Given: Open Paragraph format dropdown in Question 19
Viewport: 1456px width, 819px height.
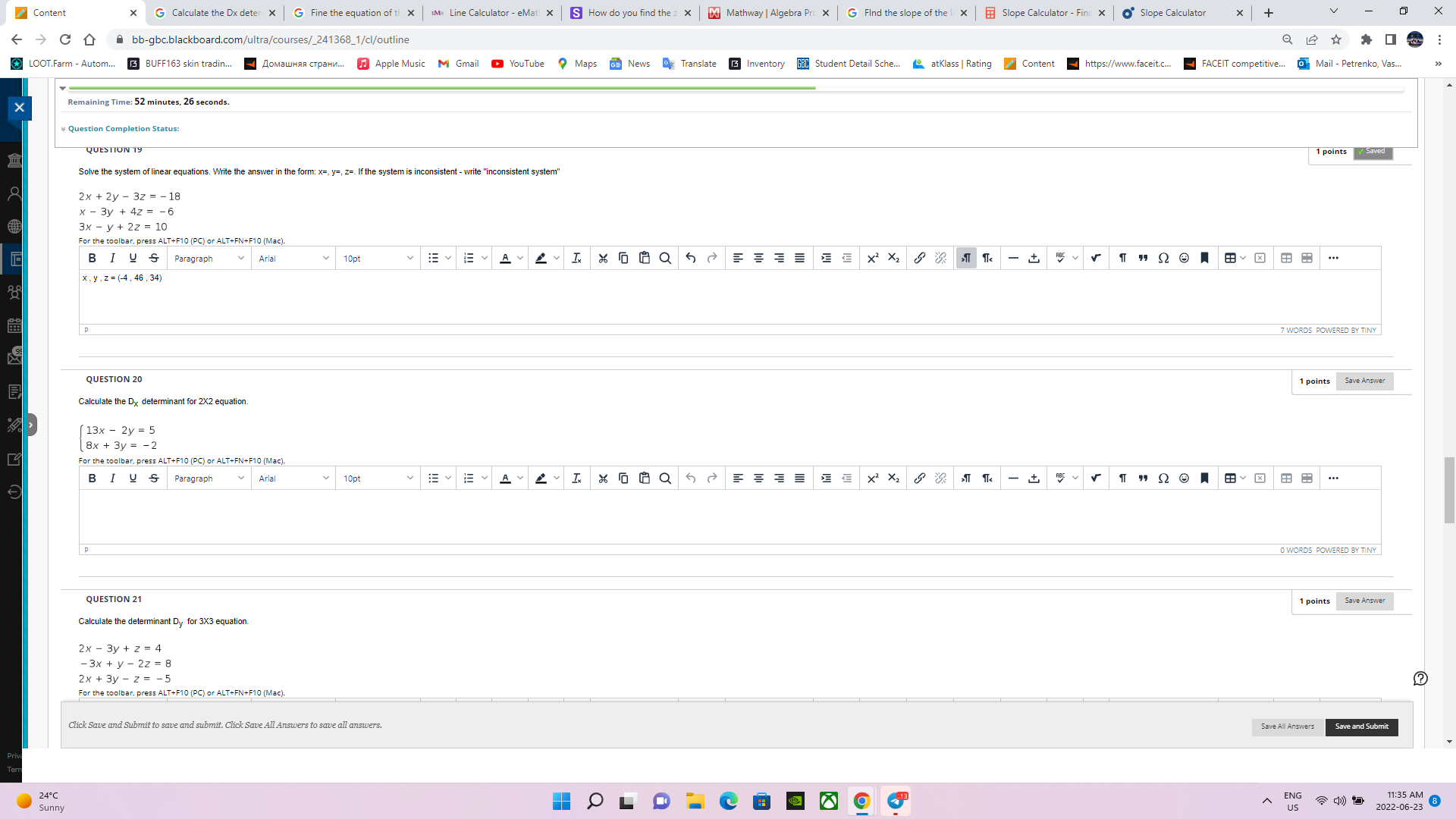Looking at the screenshot, I should pyautogui.click(x=209, y=259).
